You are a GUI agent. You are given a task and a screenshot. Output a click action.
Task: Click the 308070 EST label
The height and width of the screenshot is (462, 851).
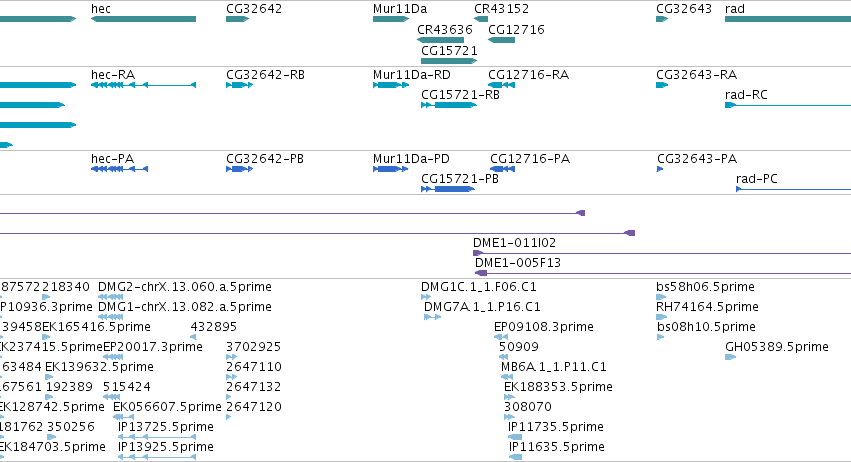point(528,407)
